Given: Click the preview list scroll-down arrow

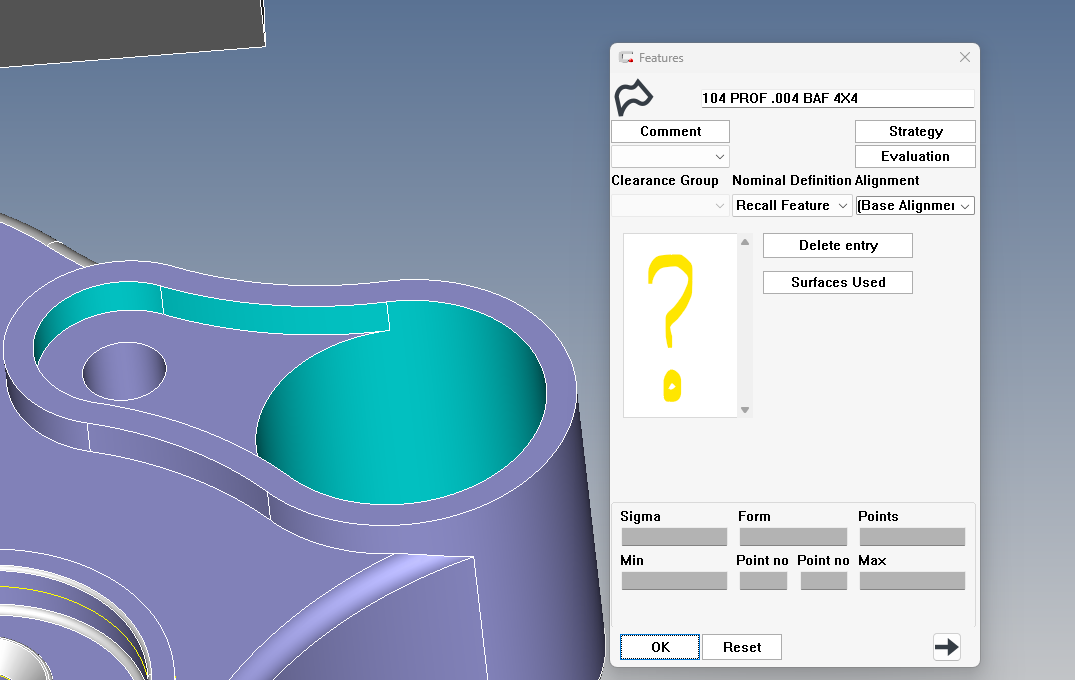Looking at the screenshot, I should coord(744,410).
